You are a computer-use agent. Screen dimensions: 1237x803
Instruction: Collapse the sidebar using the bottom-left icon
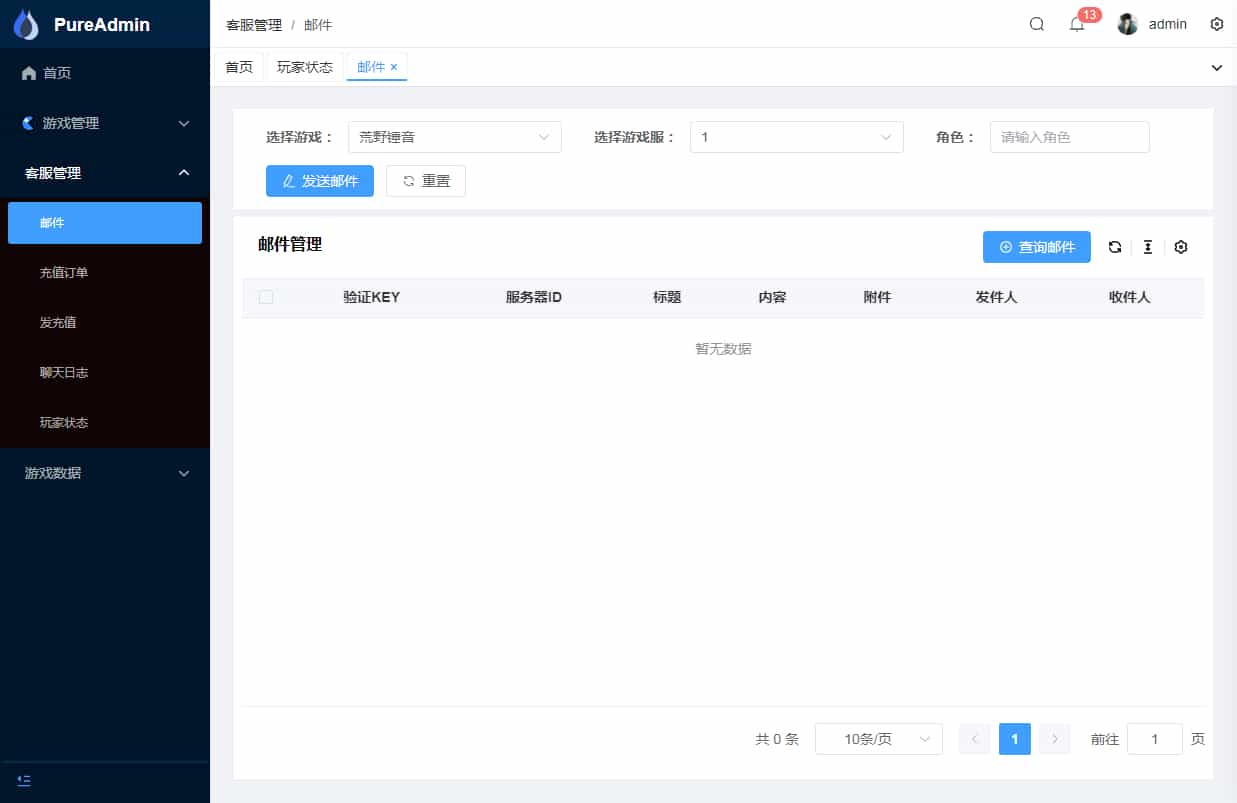click(24, 780)
